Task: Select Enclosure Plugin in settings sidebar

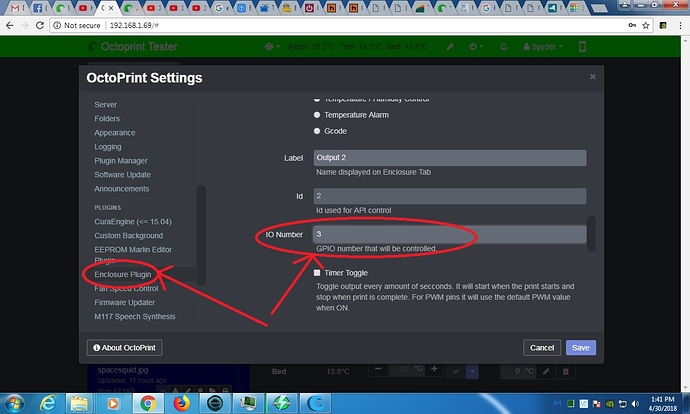Action: pos(123,274)
